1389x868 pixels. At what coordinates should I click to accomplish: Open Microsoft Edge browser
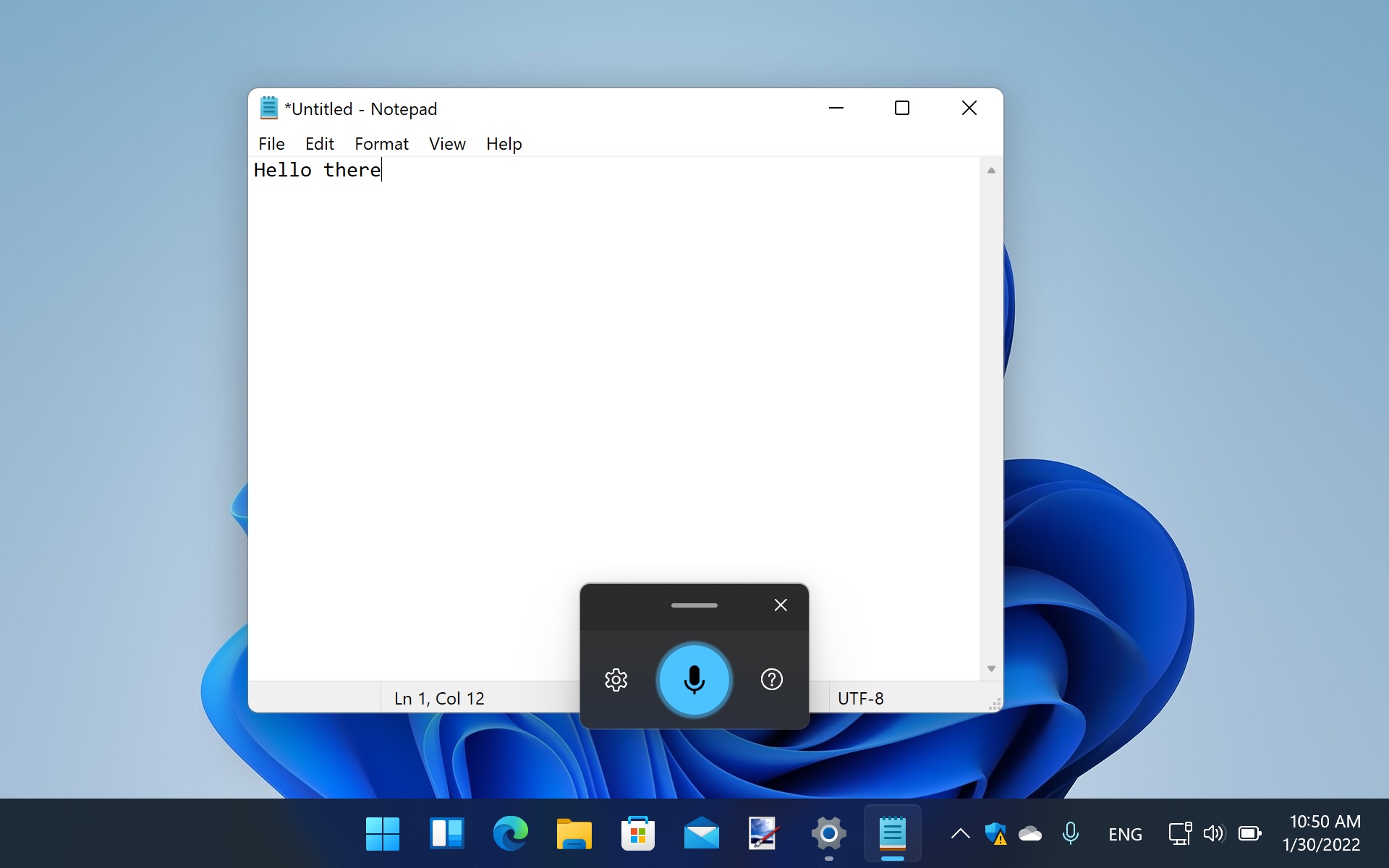[510, 833]
